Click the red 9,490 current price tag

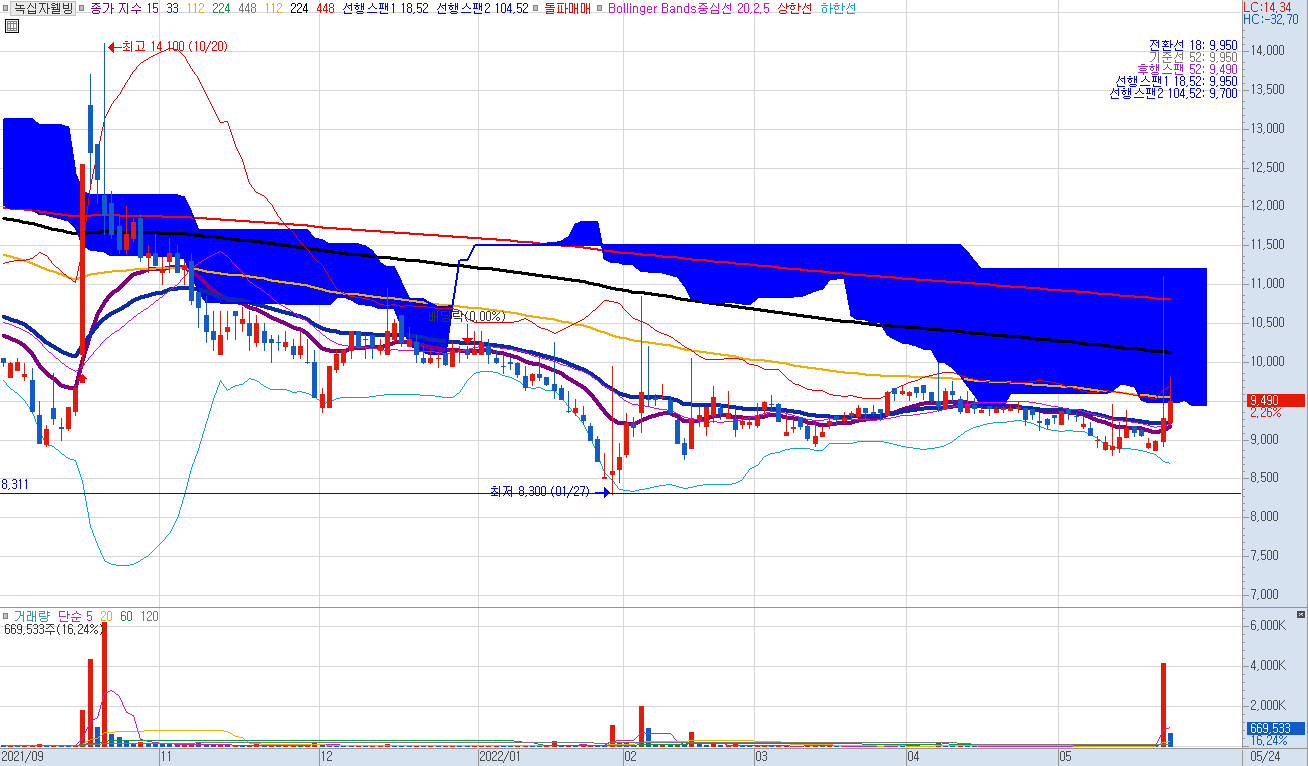[x=1274, y=400]
